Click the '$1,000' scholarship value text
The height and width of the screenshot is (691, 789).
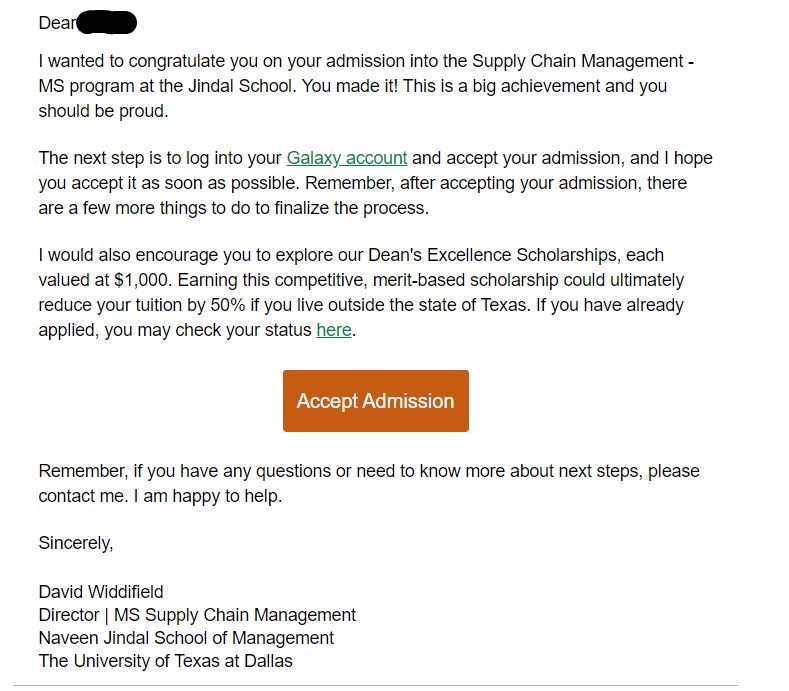pos(143,280)
